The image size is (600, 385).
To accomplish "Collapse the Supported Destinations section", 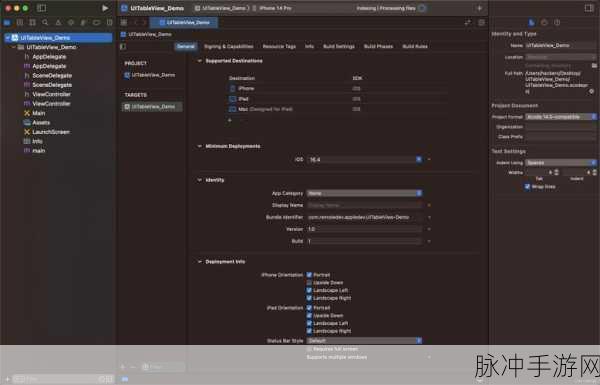I will pos(199,61).
